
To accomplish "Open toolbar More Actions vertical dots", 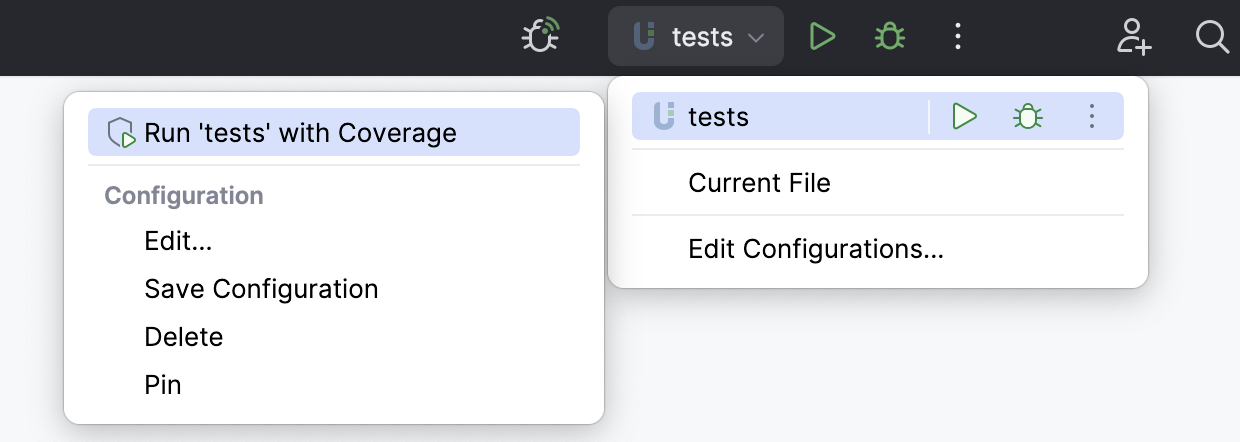I will [958, 38].
